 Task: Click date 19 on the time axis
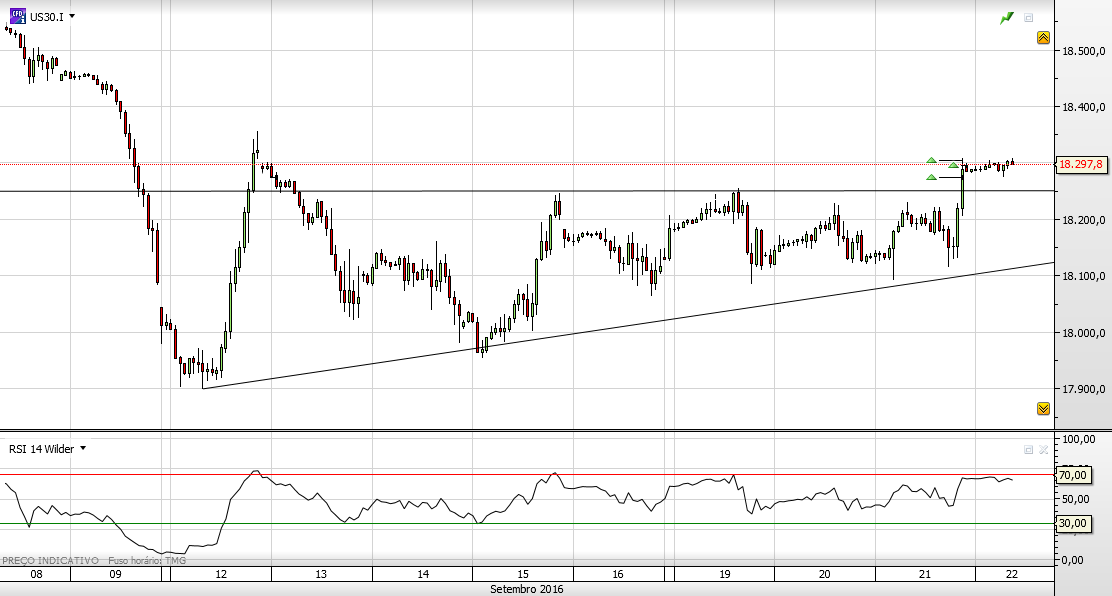tap(725, 574)
